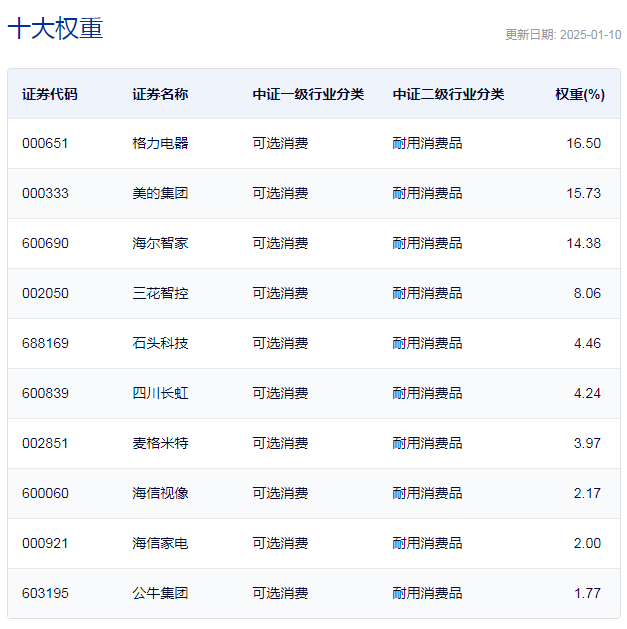Select security code 600060
Image resolution: width=627 pixels, height=629 pixels.
click(45, 493)
